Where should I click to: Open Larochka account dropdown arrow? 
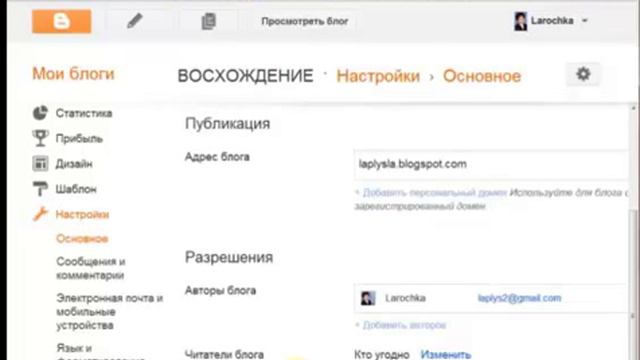point(584,20)
